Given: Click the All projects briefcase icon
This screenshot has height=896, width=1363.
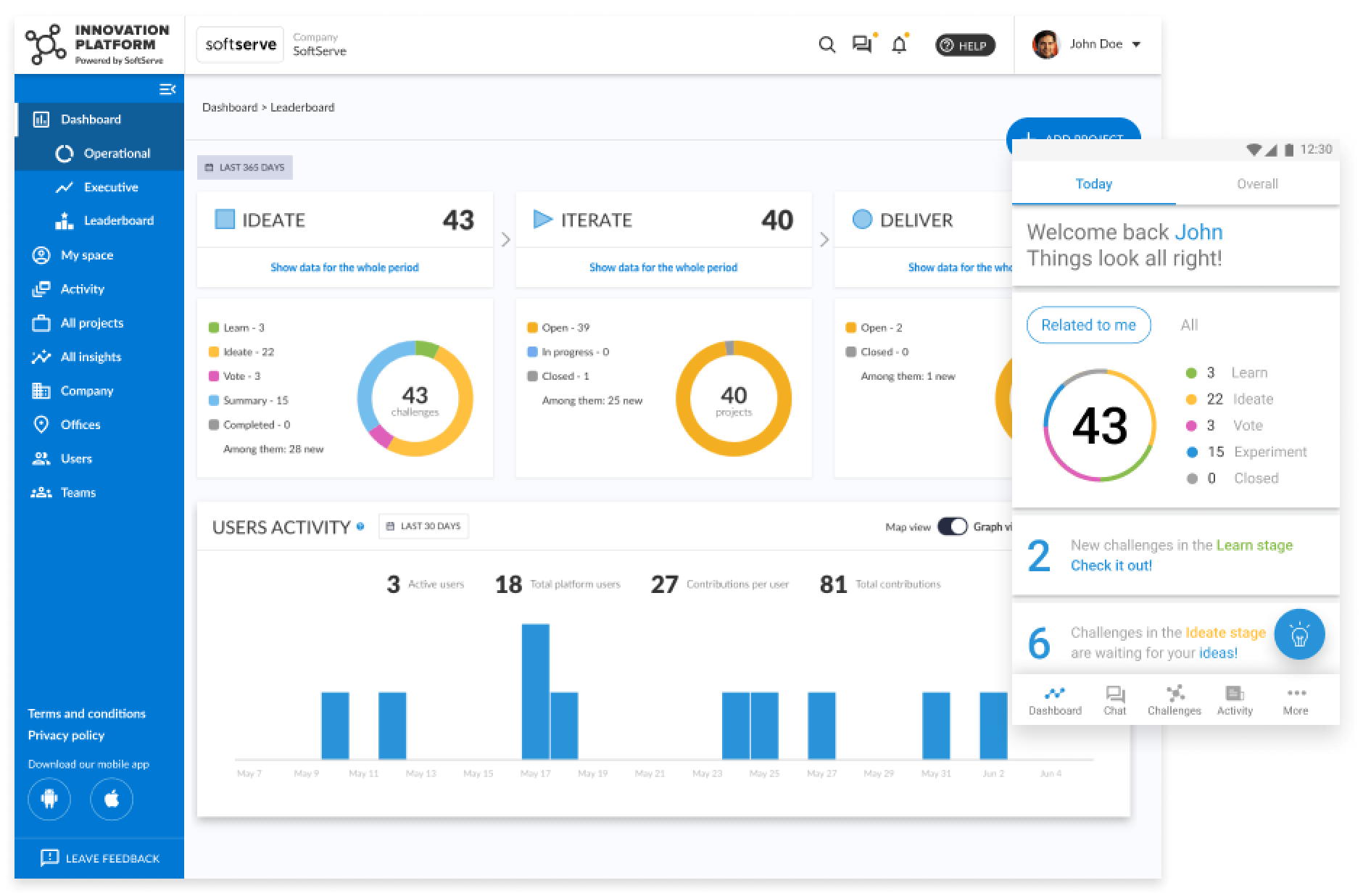Looking at the screenshot, I should [x=41, y=323].
